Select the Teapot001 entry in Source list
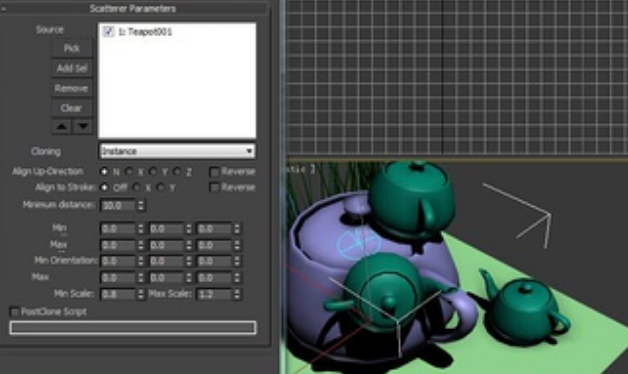 [x=145, y=32]
